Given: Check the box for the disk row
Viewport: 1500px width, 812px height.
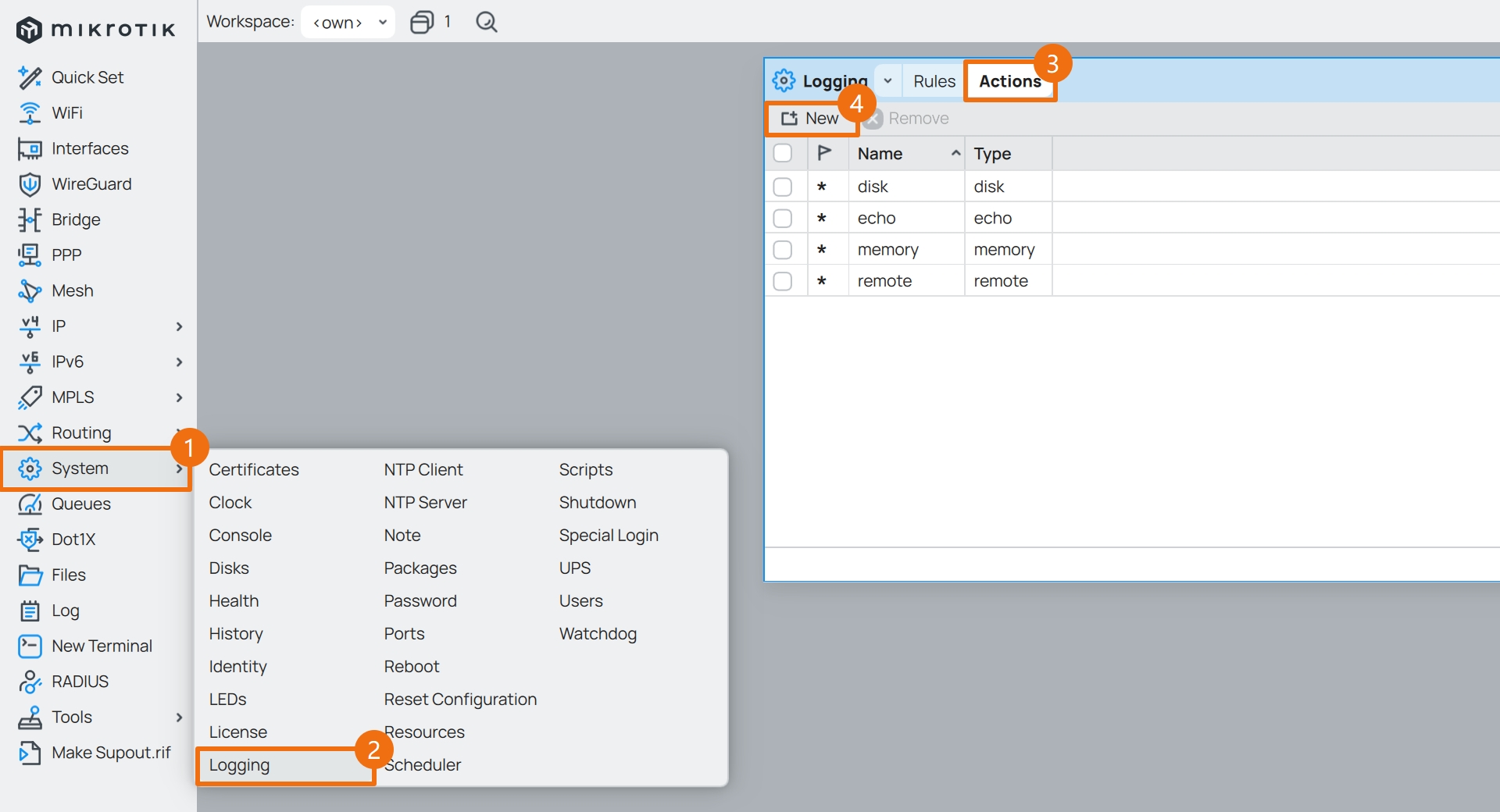Looking at the screenshot, I should (783, 187).
